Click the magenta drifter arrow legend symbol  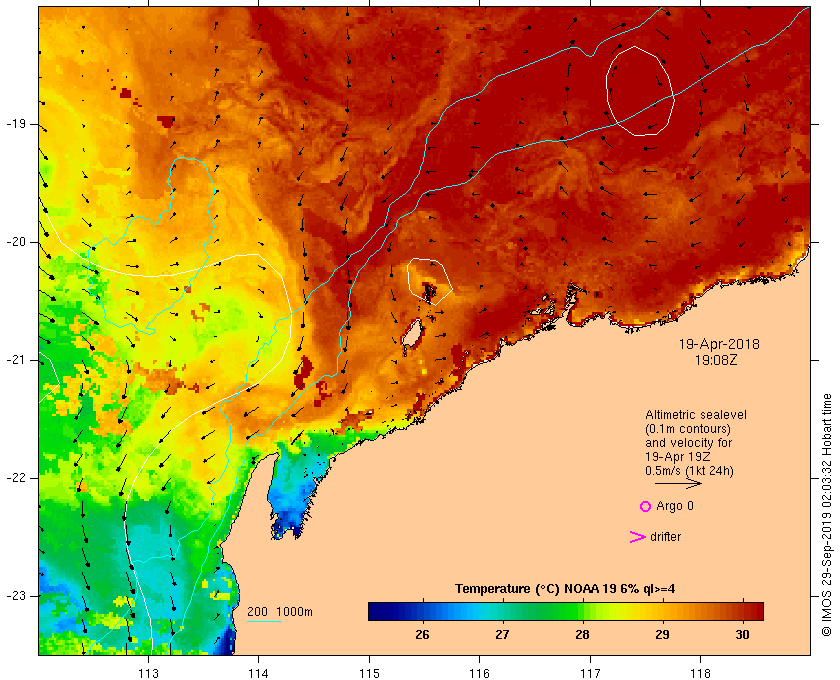click(x=638, y=537)
